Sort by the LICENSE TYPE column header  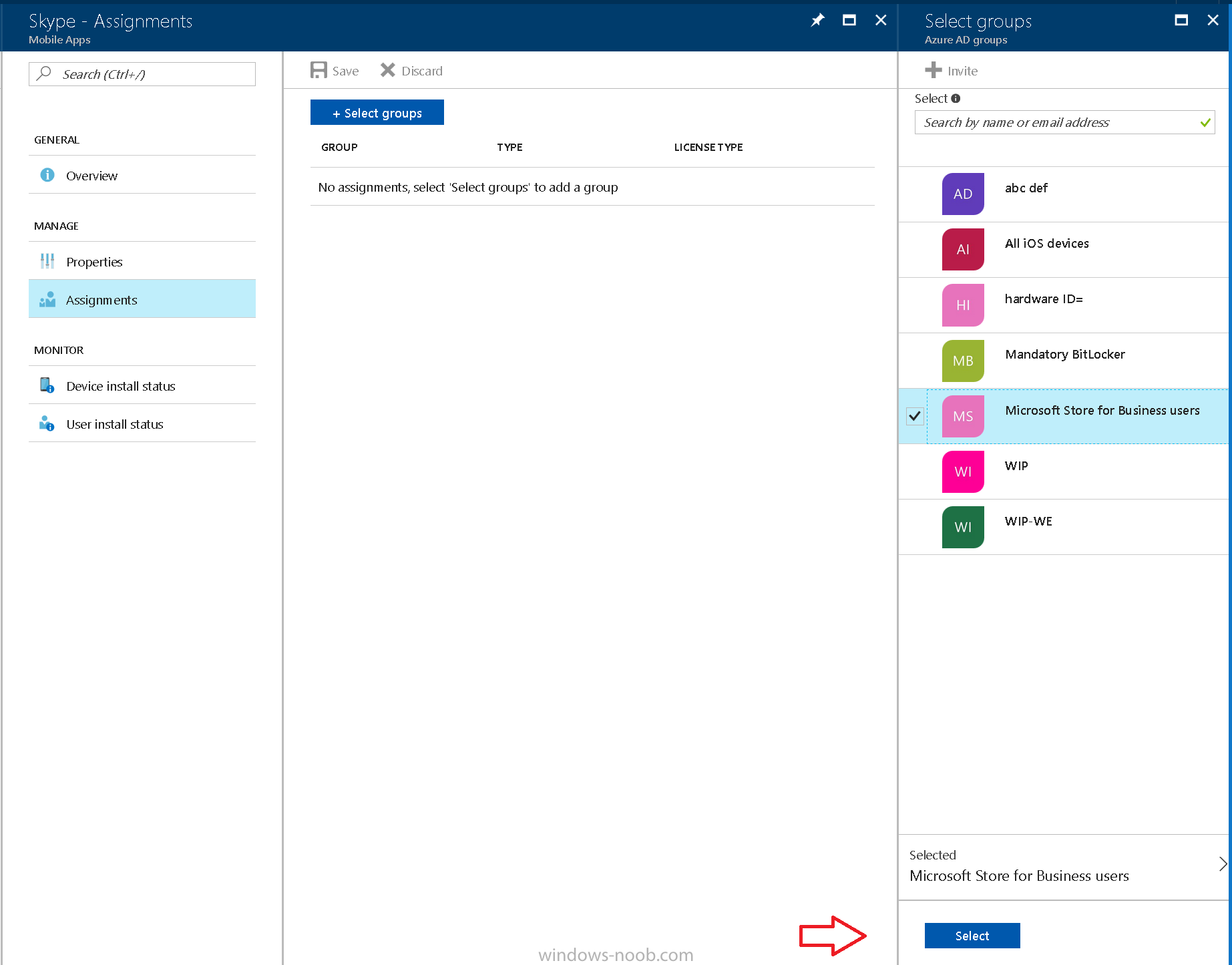708,147
